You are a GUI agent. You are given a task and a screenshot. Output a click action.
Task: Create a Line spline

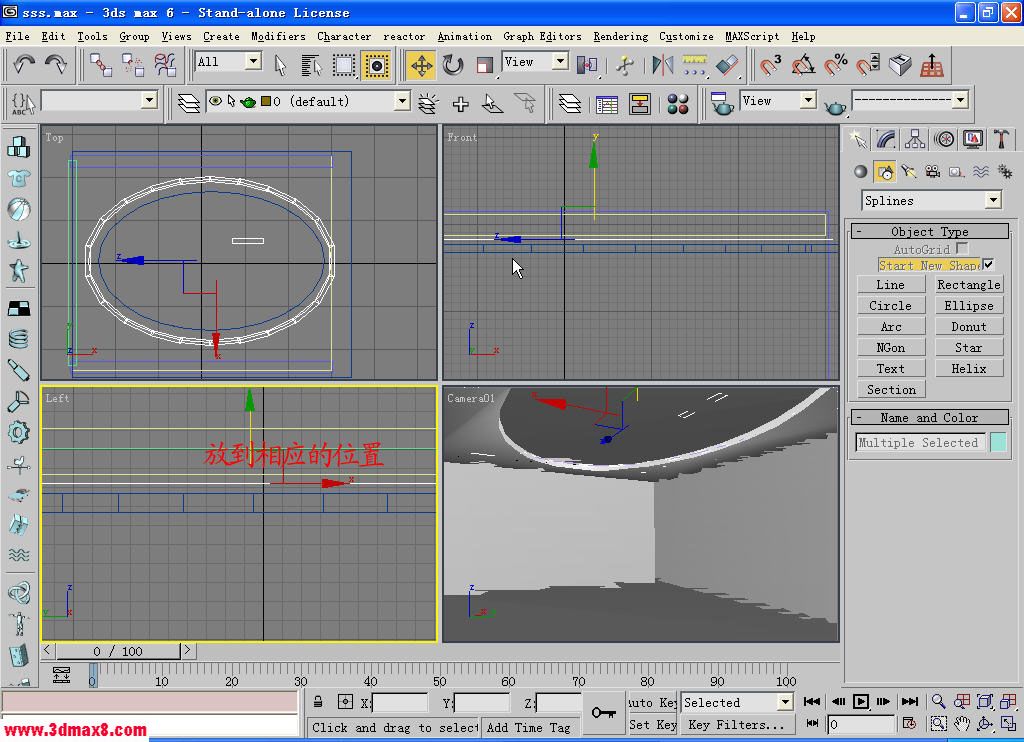pos(891,284)
